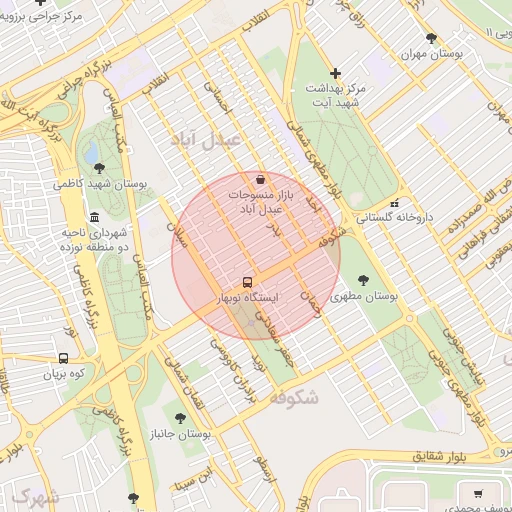The width and height of the screenshot is (512, 512).
Task: Select the بزرگراه چراغی highway label
Action: (85, 80)
